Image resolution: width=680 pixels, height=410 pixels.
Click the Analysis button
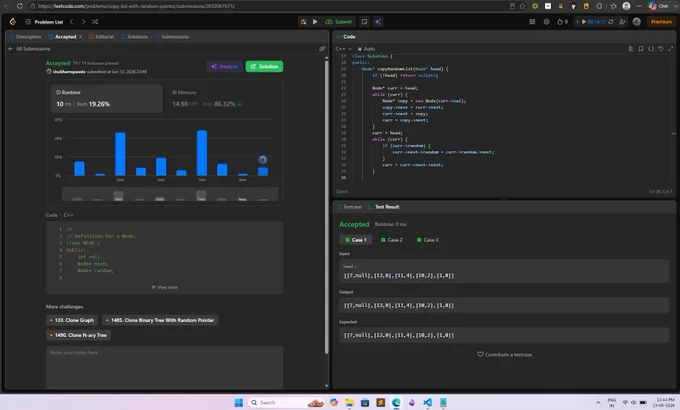(225, 66)
